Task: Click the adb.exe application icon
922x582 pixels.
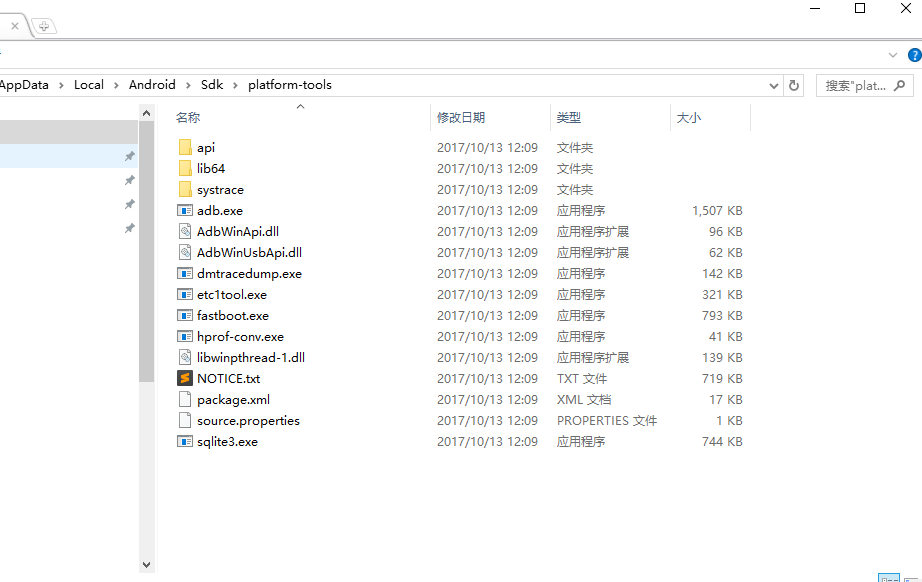Action: 185,210
